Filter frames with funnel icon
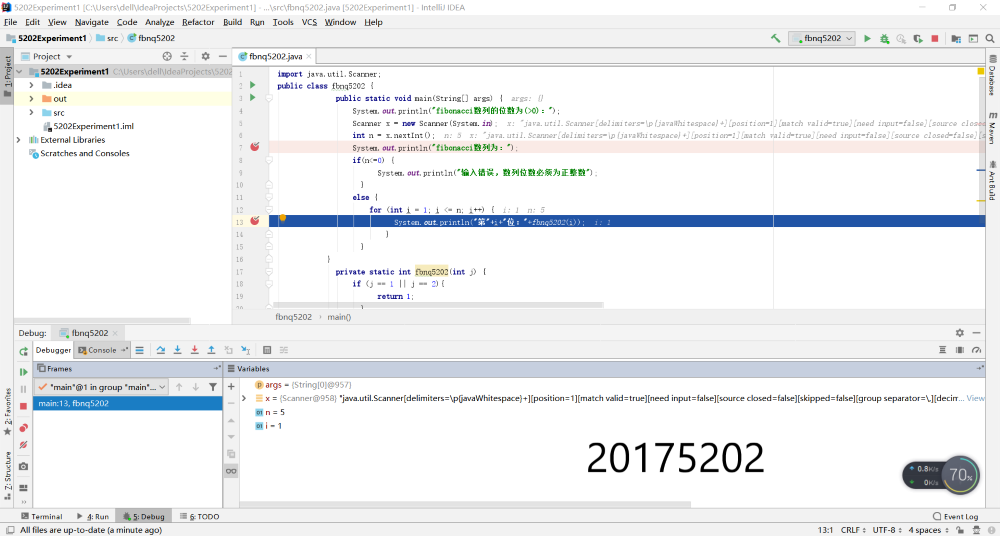This screenshot has width=1000, height=536. coord(213,387)
